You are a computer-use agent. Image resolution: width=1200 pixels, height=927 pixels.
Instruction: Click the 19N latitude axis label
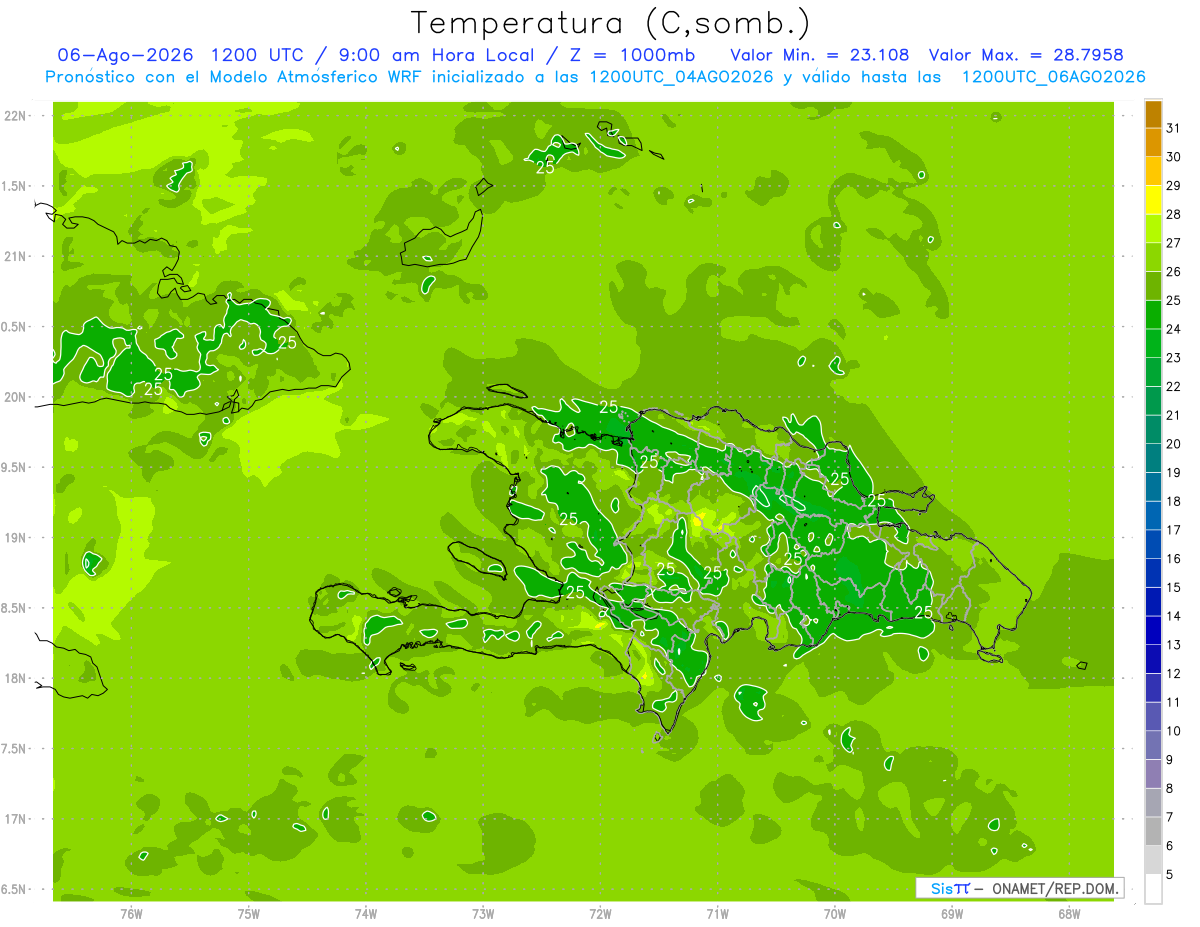pos(15,538)
